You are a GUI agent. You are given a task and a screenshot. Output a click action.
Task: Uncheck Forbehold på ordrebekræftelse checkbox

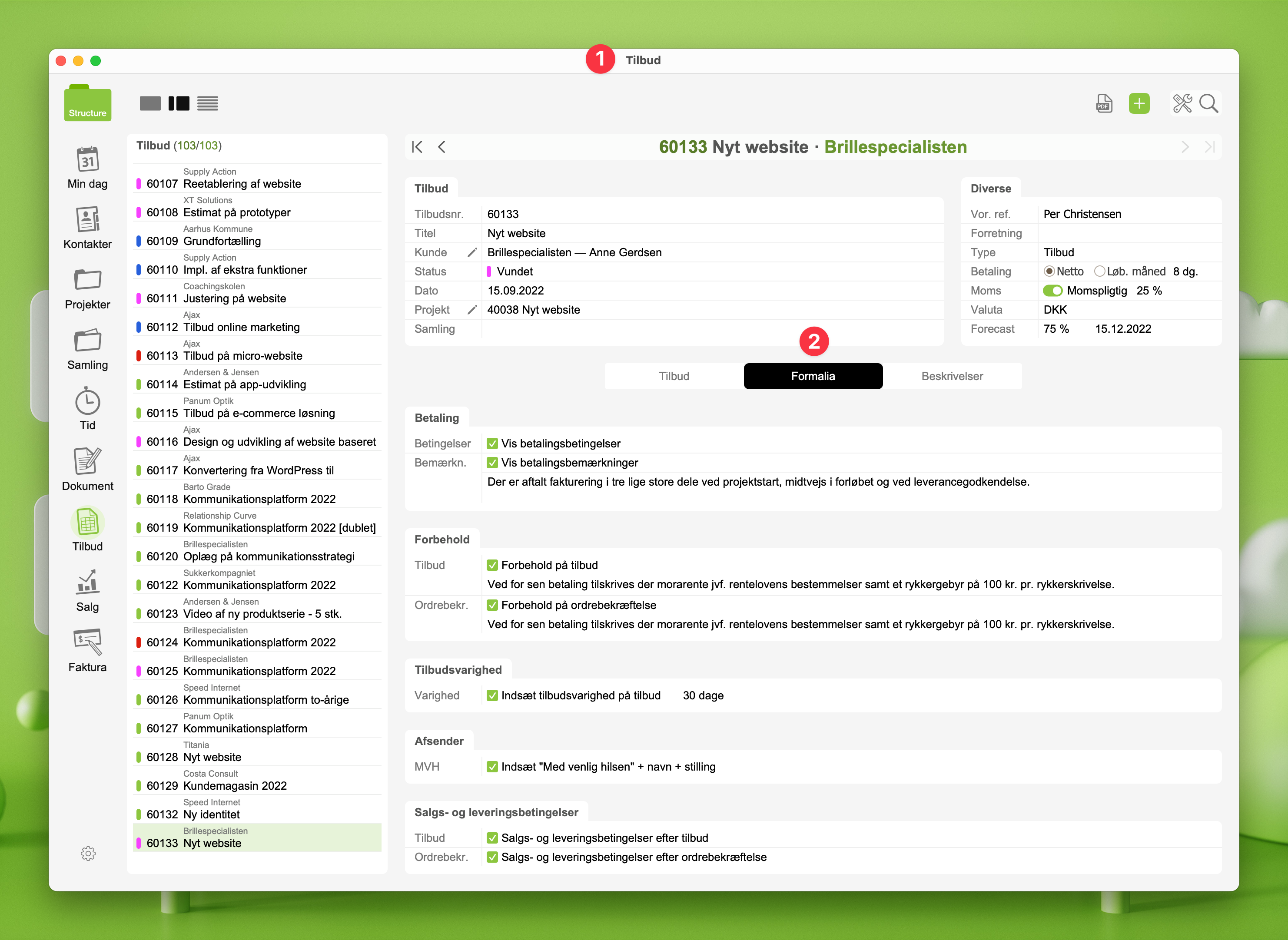492,606
